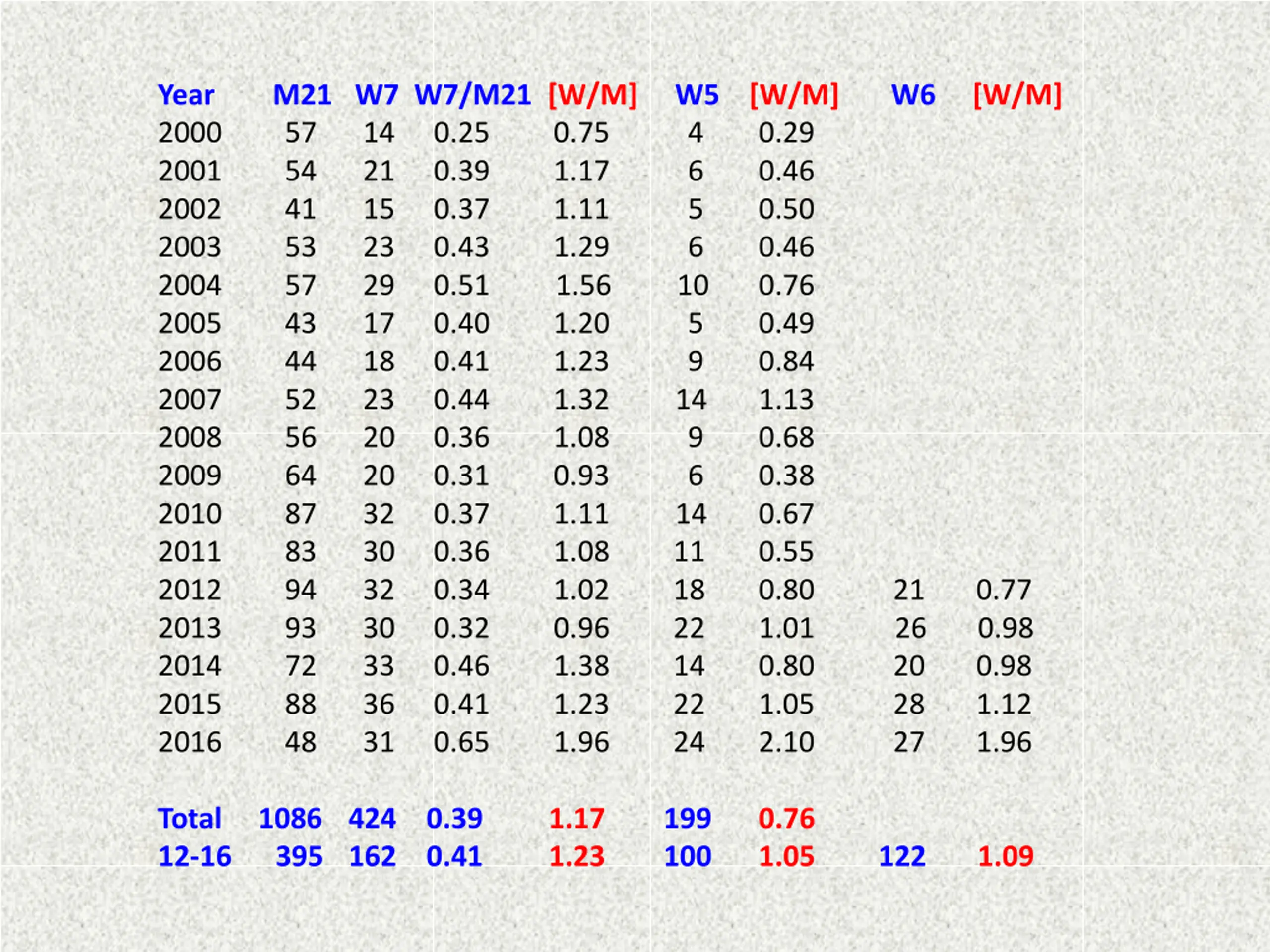This screenshot has width=1270, height=952.
Task: Click the 2016 W6 value '27'
Action: tap(909, 742)
